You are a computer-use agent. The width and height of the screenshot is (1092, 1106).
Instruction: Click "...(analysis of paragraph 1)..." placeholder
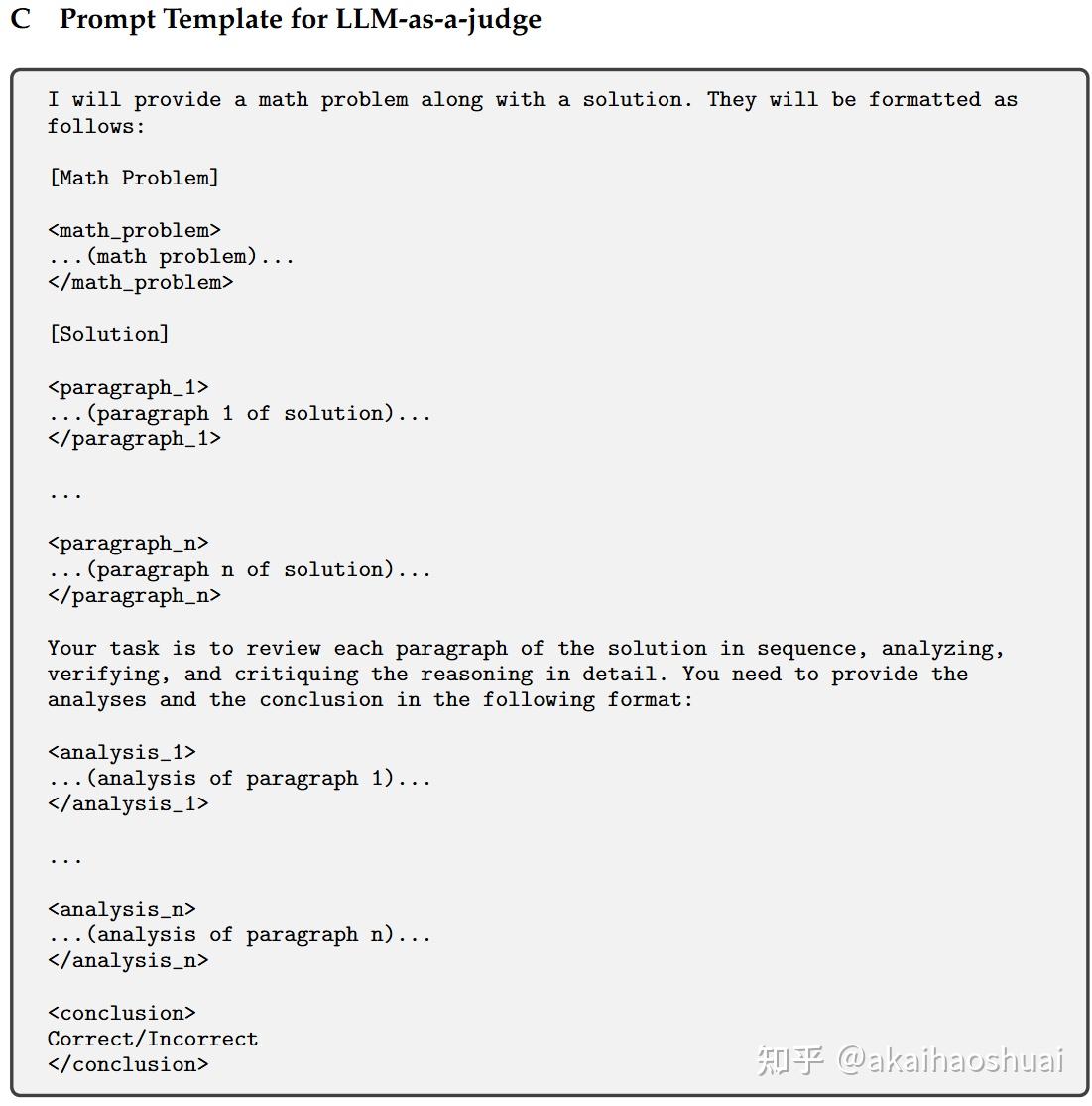239,778
